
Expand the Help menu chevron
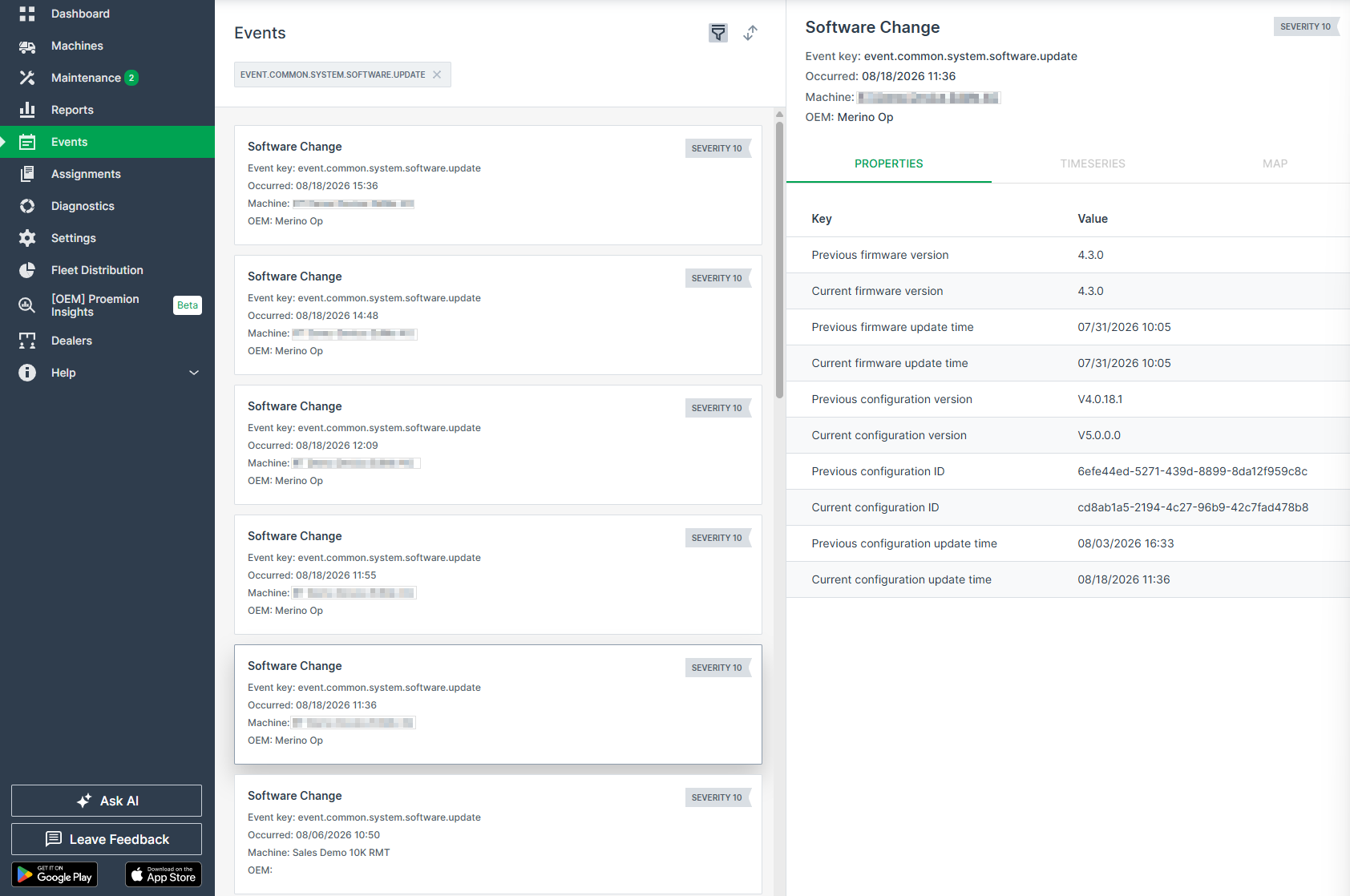(194, 373)
